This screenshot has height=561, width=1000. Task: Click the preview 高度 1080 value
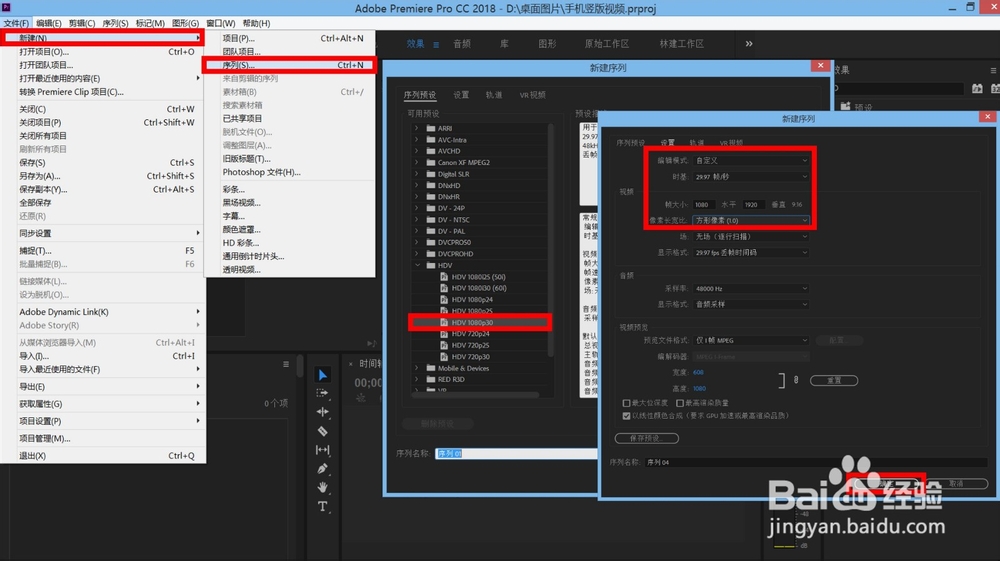700,388
